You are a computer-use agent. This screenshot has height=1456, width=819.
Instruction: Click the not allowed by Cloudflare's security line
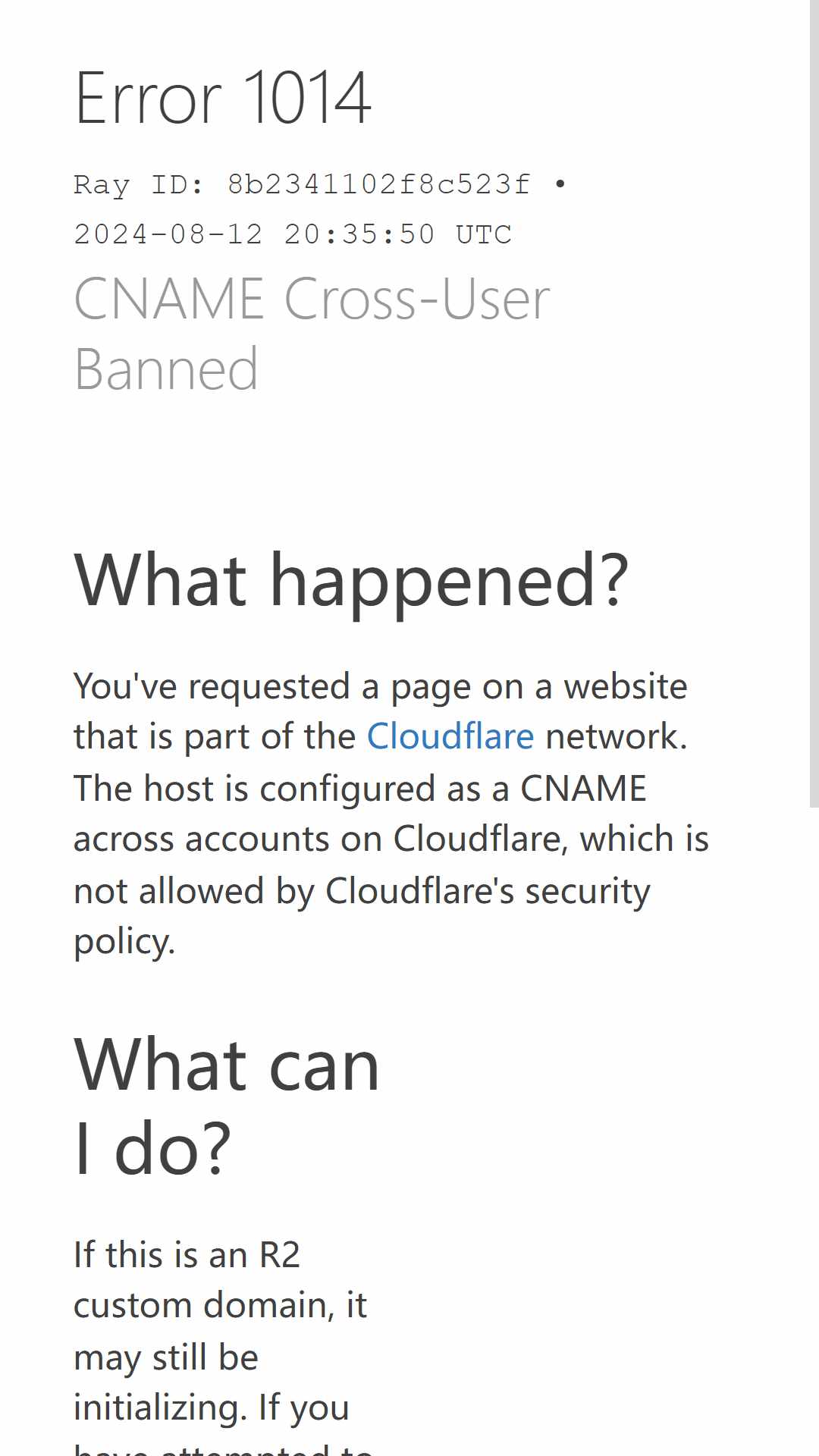(362, 891)
